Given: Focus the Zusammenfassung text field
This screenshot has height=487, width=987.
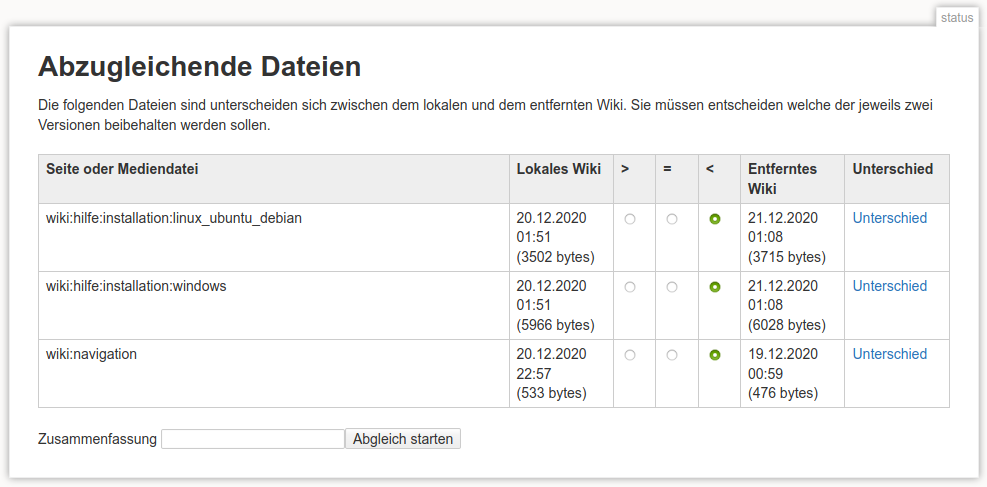Looking at the screenshot, I should (253, 439).
